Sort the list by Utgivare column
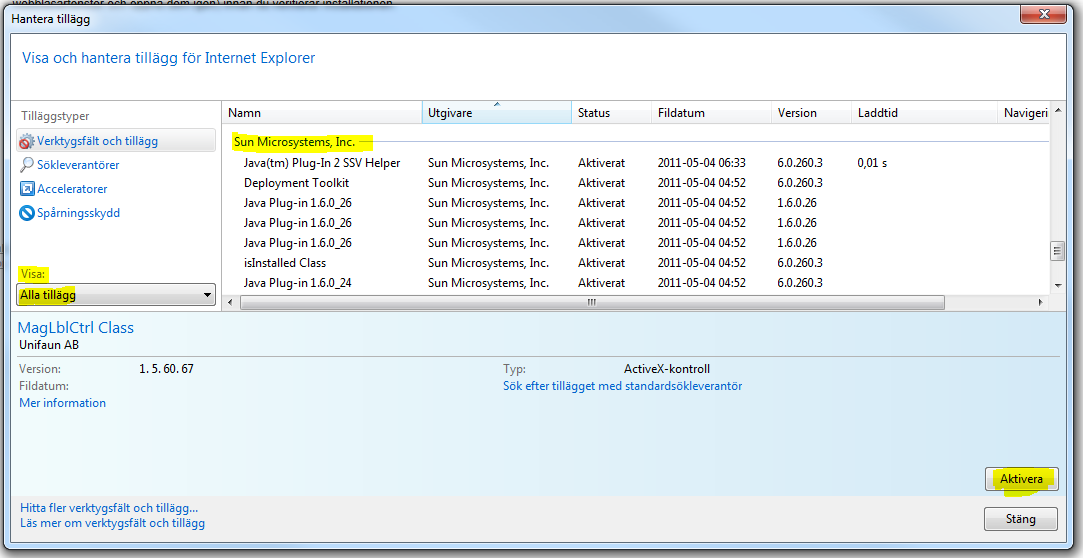Image resolution: width=1083 pixels, height=558 pixels. (497, 113)
